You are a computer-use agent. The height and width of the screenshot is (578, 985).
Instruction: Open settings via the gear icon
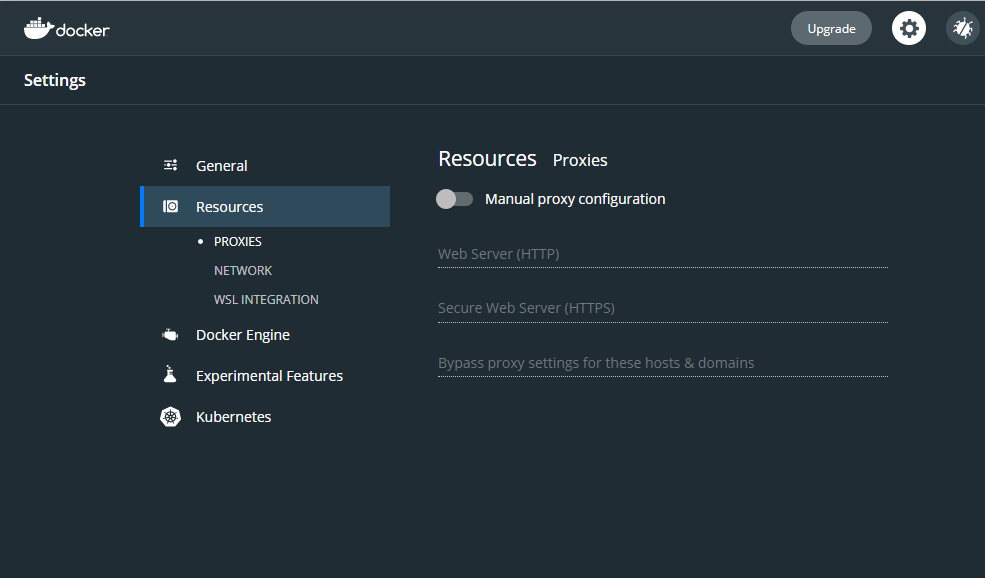click(x=908, y=28)
